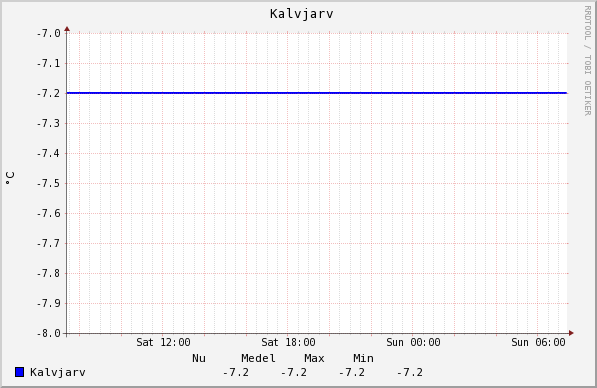Click the blue Kalvjarv legend color square
The image size is (597, 388).
click(19, 372)
